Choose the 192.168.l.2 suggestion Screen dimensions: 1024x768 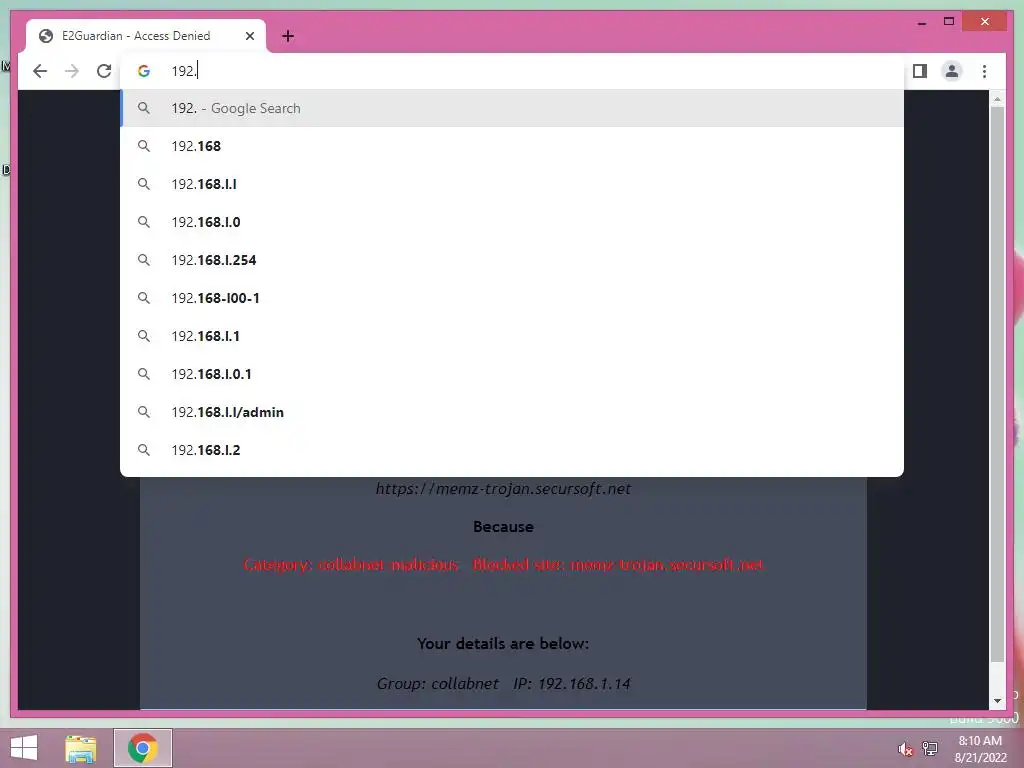pos(512,450)
